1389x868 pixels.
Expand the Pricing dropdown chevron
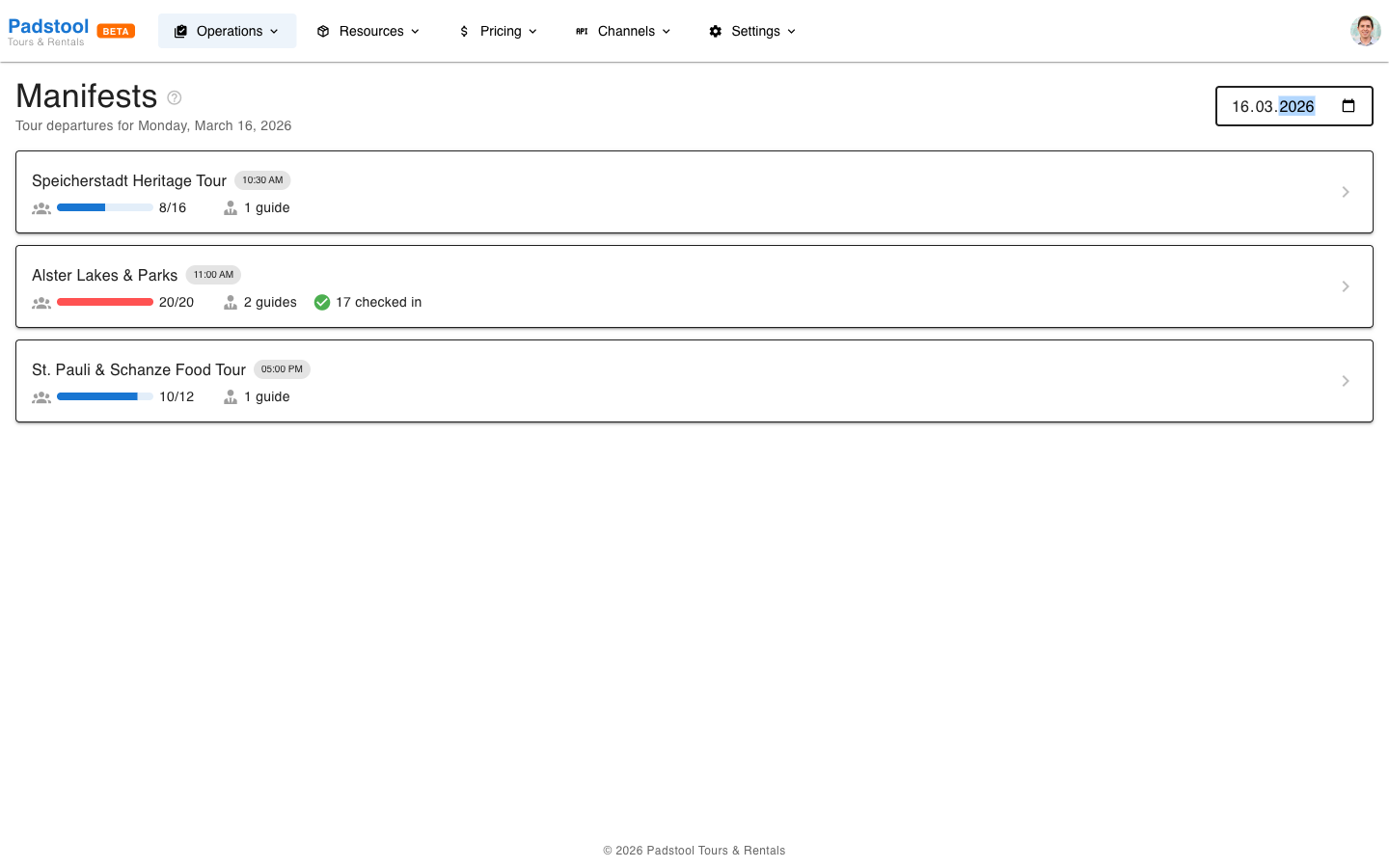(532, 31)
